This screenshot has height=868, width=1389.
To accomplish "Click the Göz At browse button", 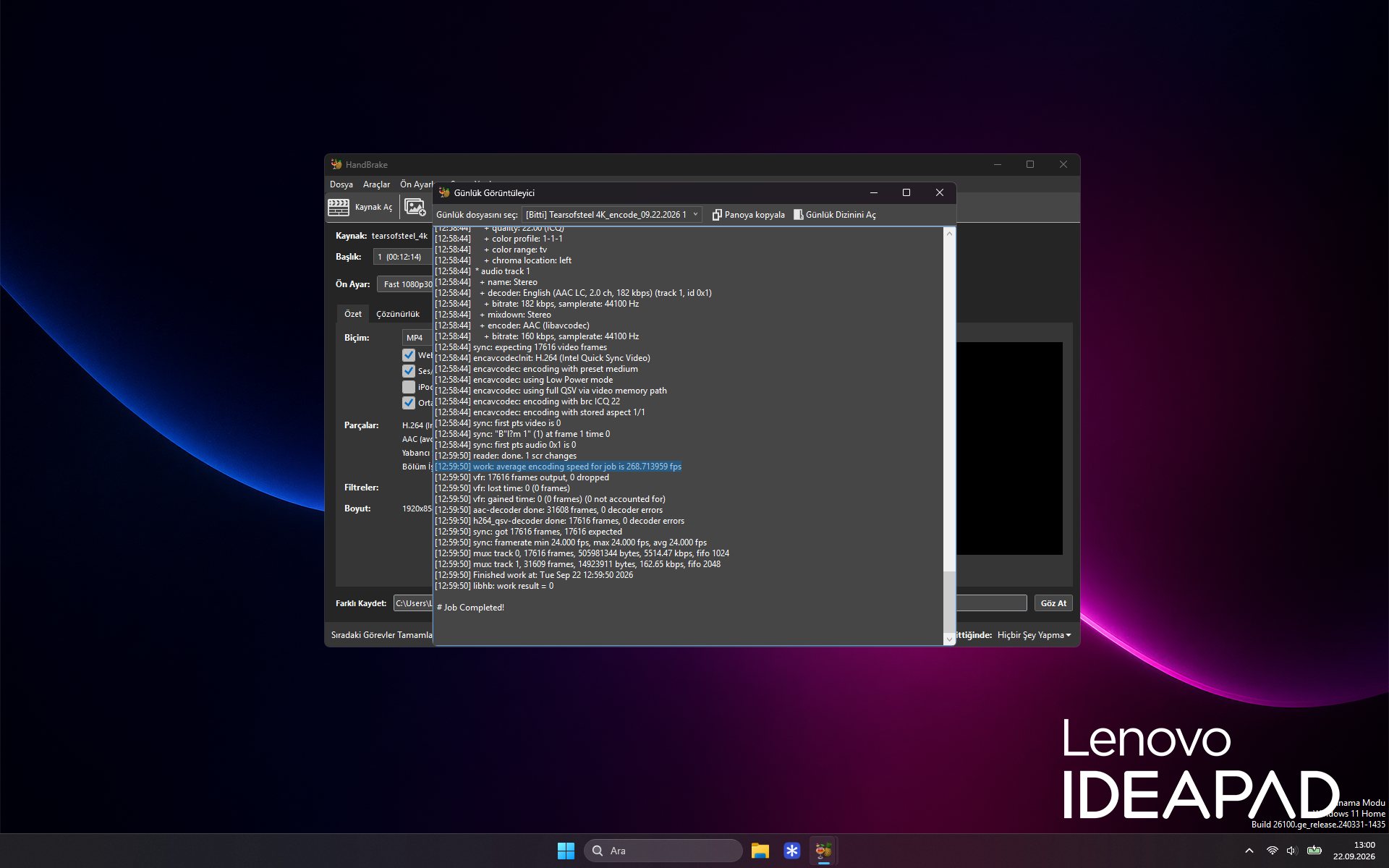I will click(x=1053, y=603).
